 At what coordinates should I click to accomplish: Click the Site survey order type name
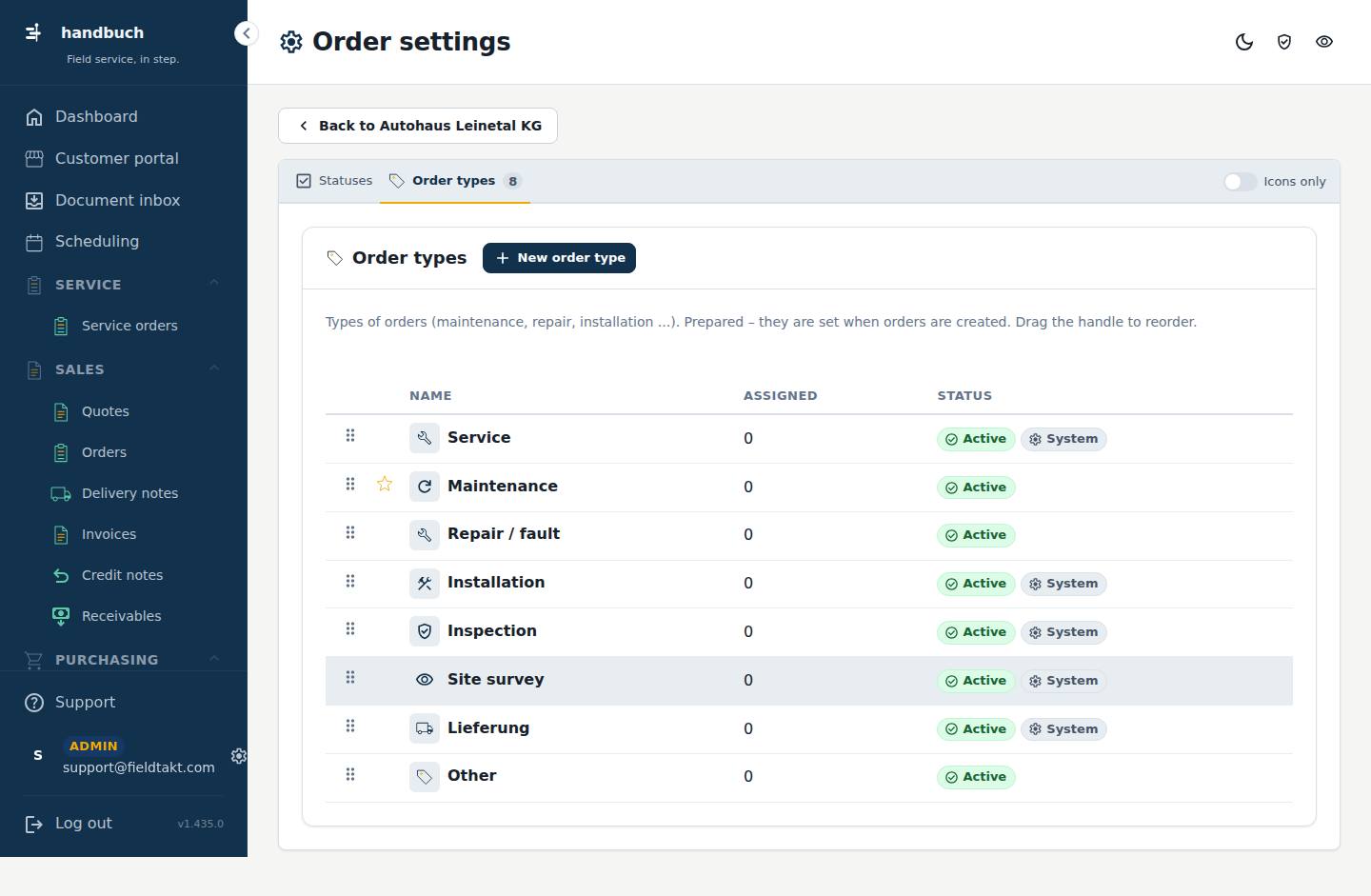coord(496,680)
